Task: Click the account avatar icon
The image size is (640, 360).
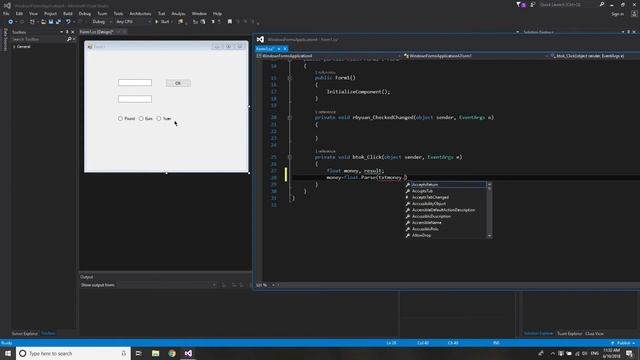Action: click(634, 14)
